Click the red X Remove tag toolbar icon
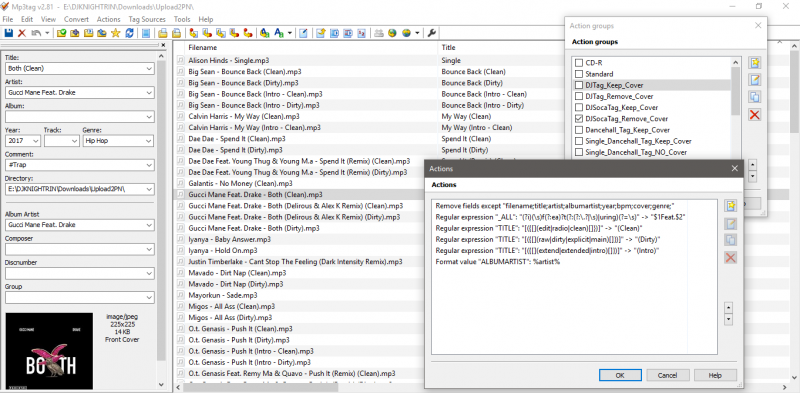This screenshot has height=393, width=800. [x=22, y=33]
